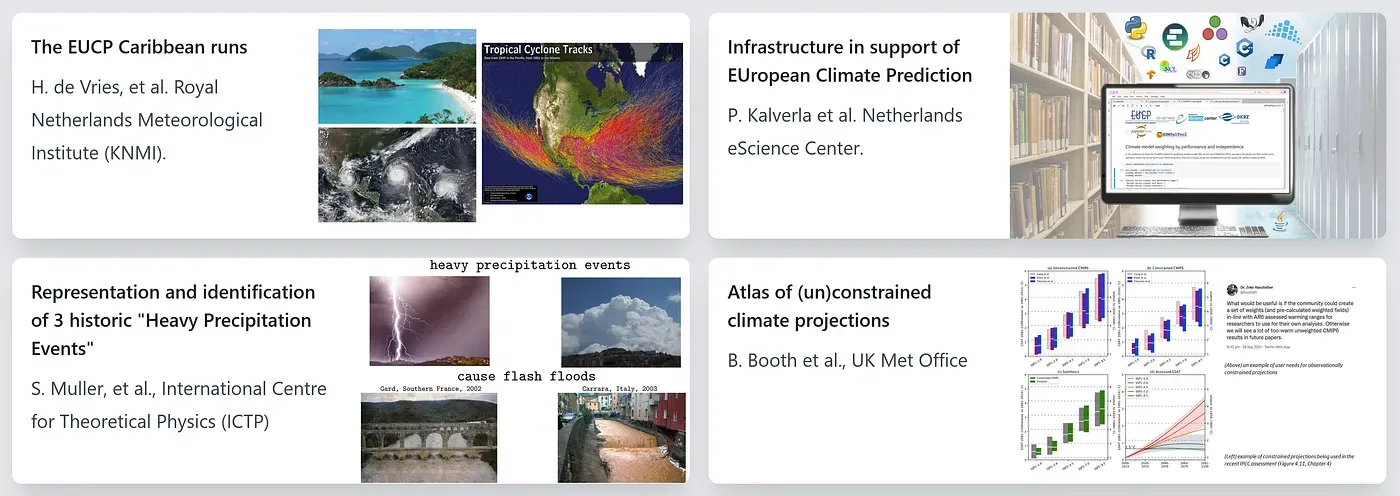This screenshot has width=1400, height=496.
Task: Click the blue dotted cloud logo
Action: tap(1285, 31)
